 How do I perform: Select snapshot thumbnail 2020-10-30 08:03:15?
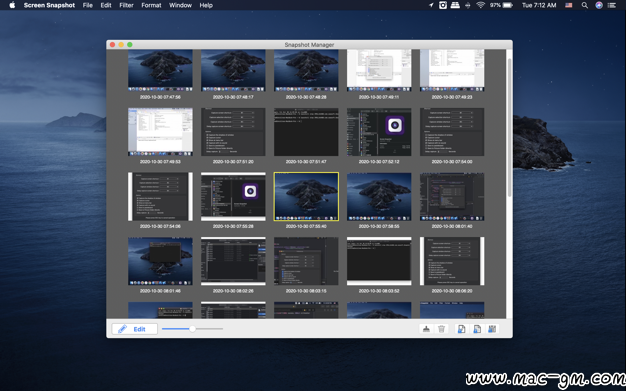tap(306, 261)
